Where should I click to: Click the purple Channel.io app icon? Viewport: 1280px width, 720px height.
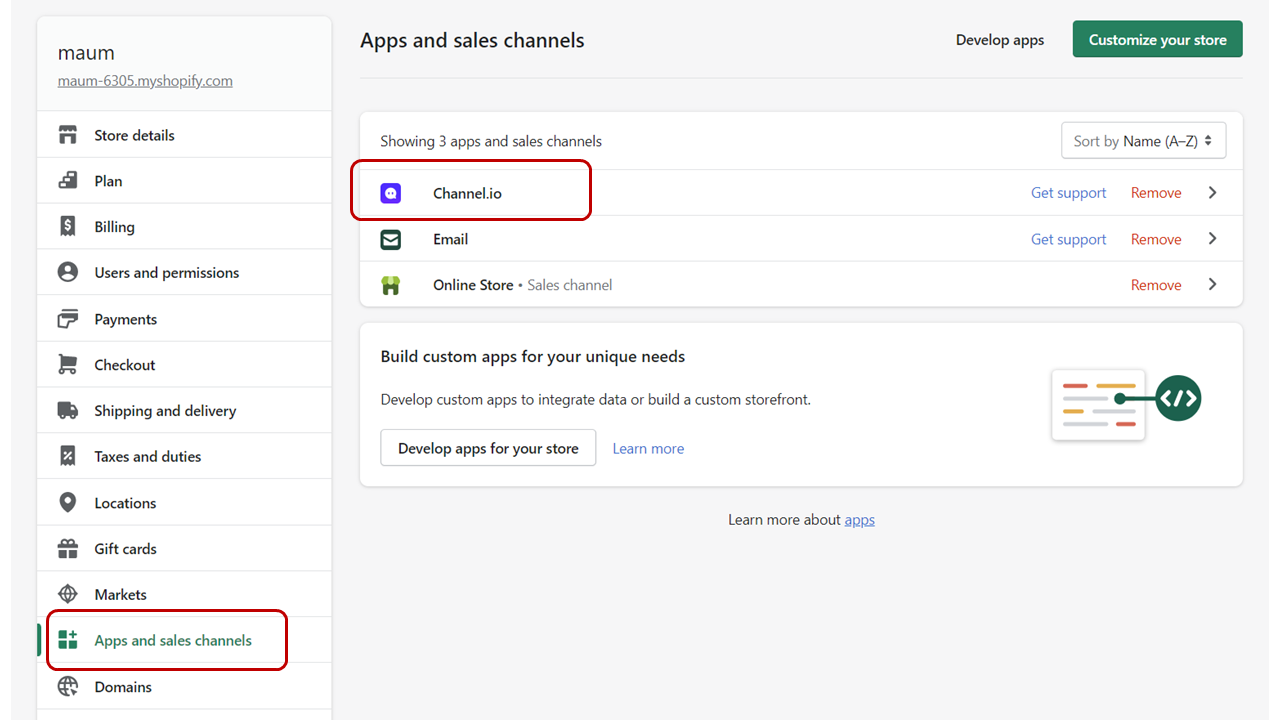click(391, 193)
